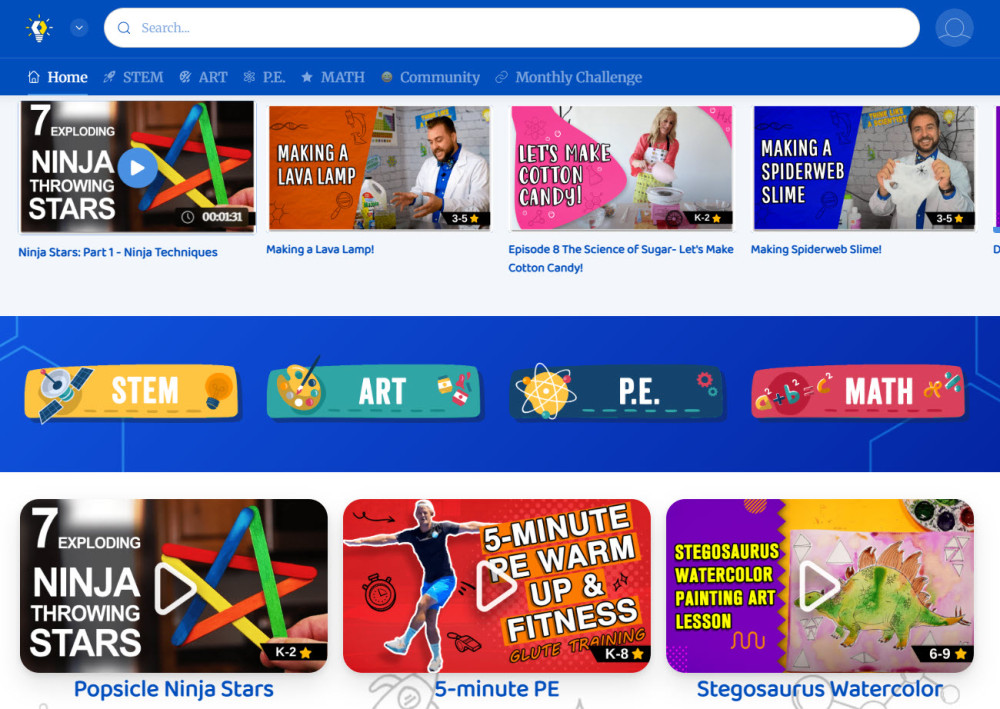The image size is (1000, 709).
Task: Play the Ninja Stars Part 1 video
Action: [x=137, y=167]
